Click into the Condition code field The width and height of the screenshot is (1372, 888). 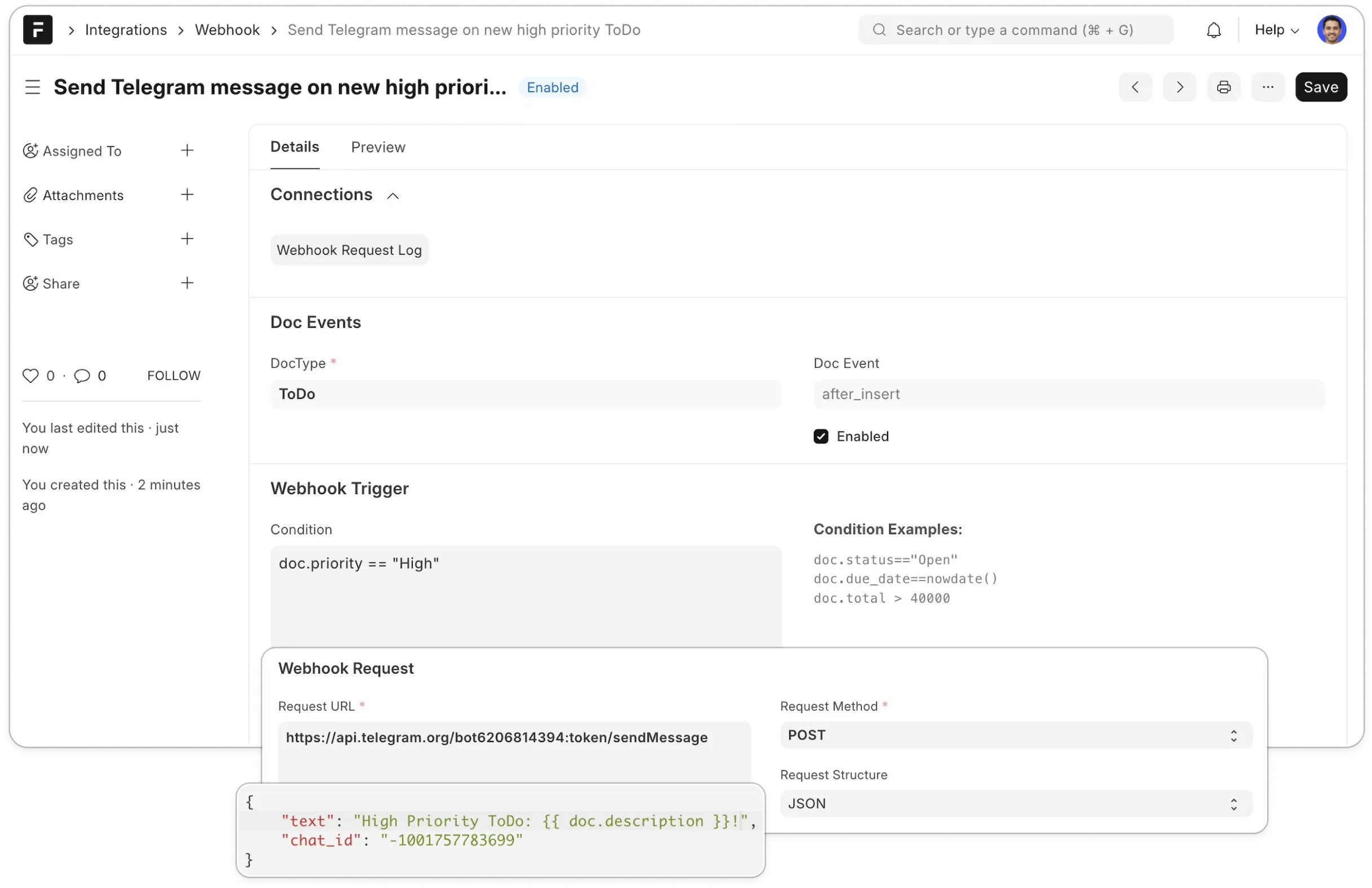[x=526, y=595]
